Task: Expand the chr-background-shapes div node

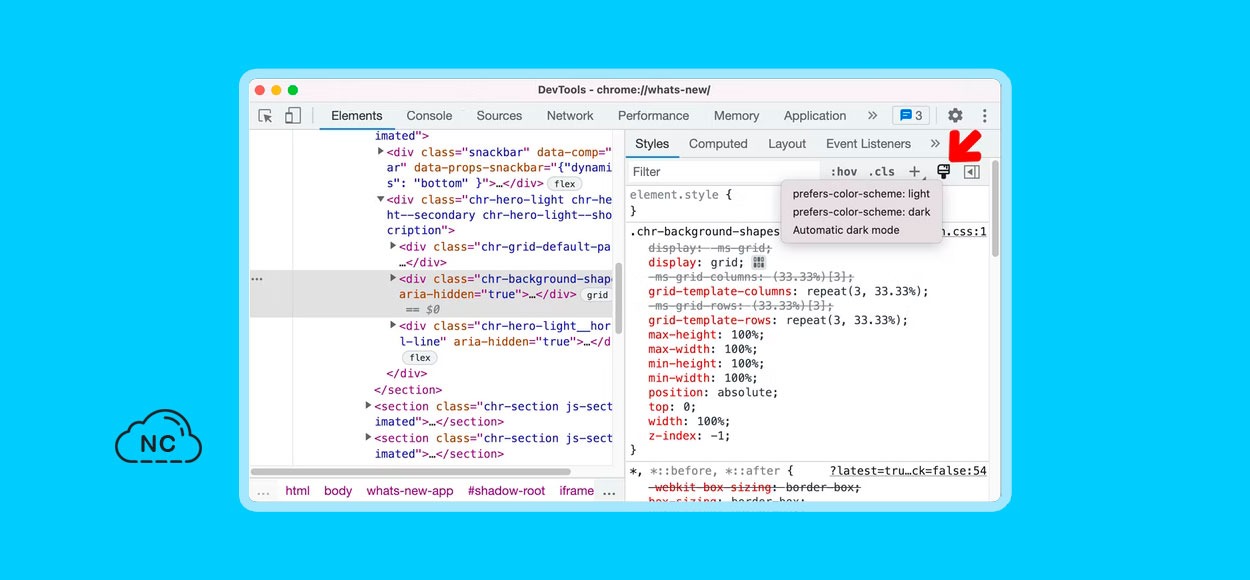Action: click(x=393, y=278)
